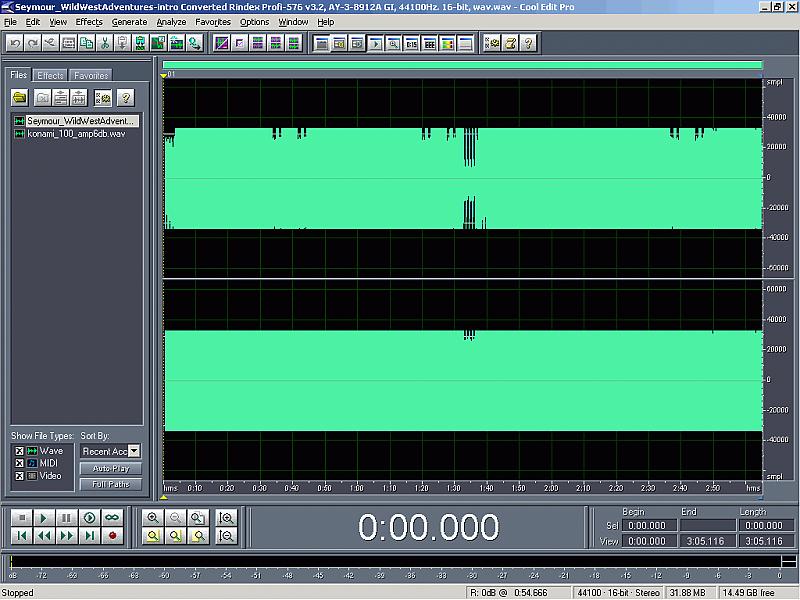The image size is (800, 600).
Task: Open the Effects menu in menu bar
Action: tap(89, 21)
